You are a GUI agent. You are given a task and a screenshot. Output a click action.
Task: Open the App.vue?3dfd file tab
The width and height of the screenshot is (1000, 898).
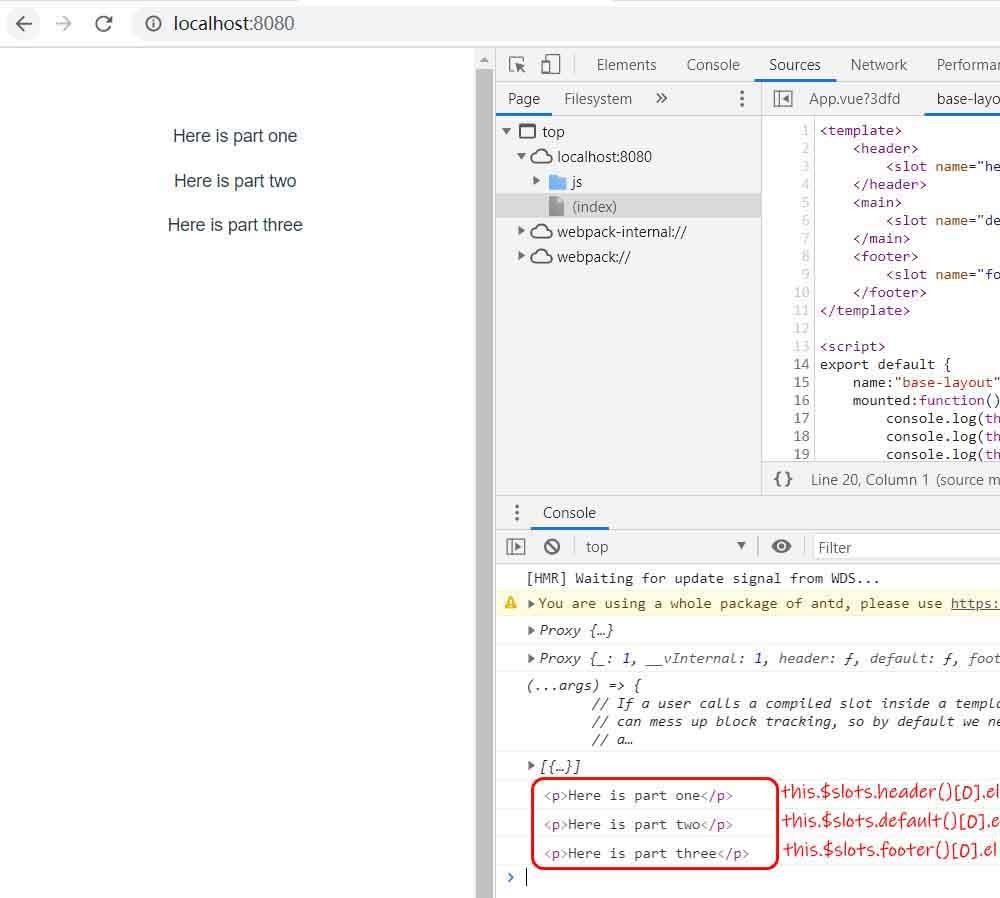tap(854, 98)
